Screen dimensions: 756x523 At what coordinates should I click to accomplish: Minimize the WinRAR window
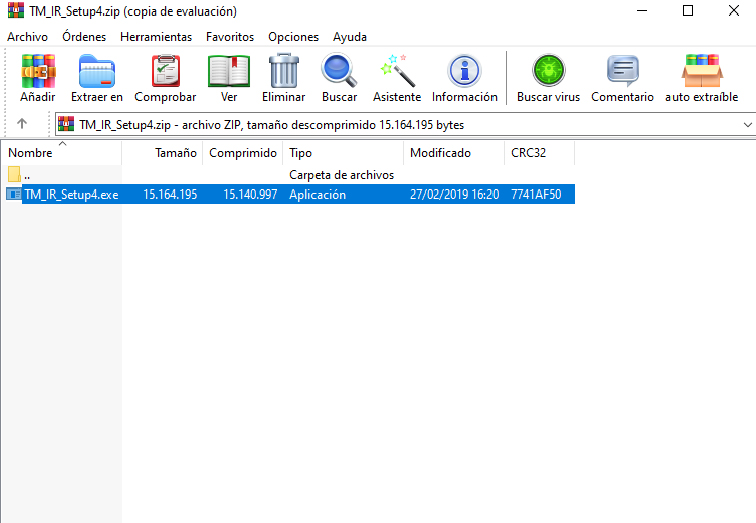[x=642, y=11]
